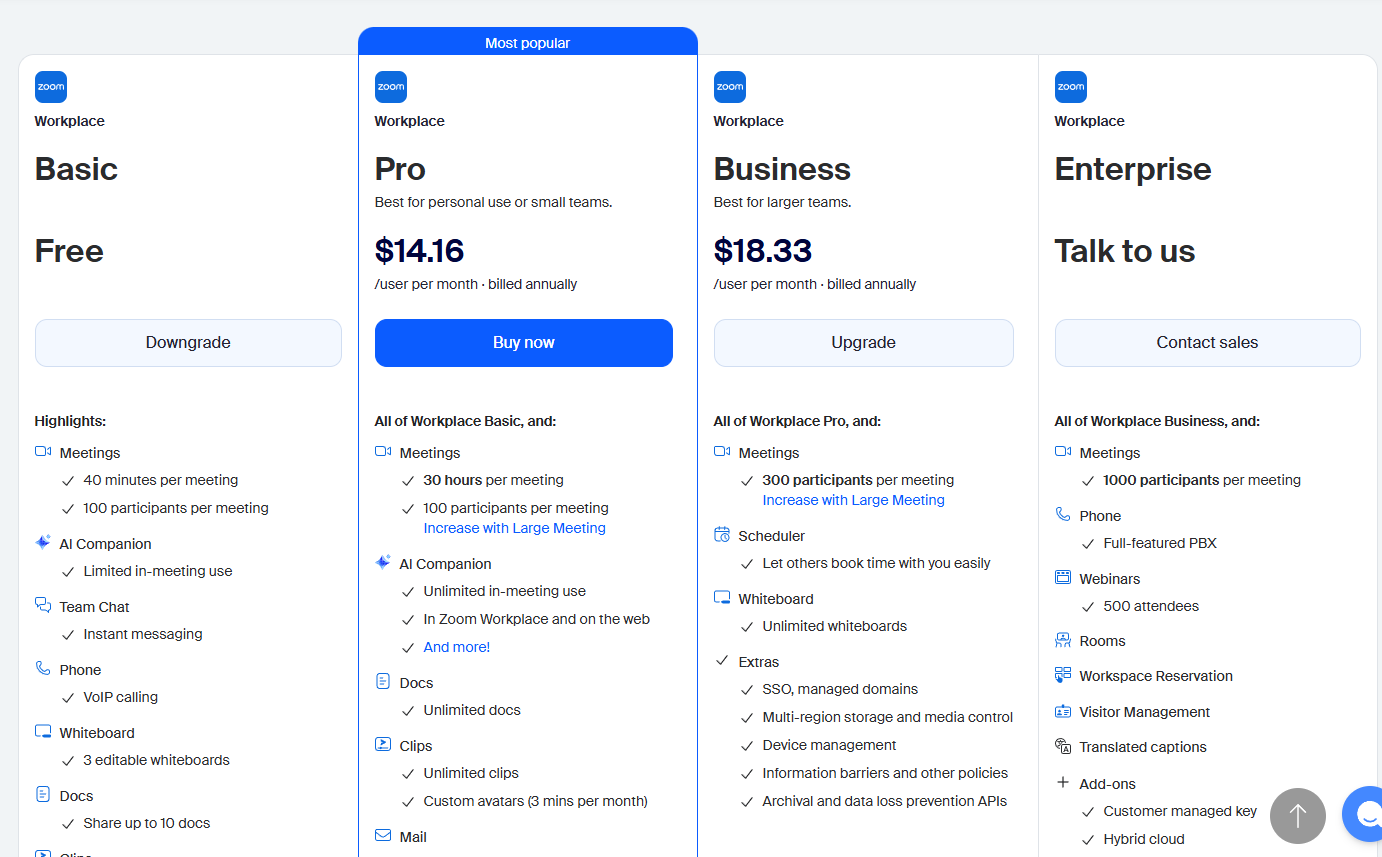Screen dimensions: 1382x857
Task: Expand the Add-ons plus icon
Action: 1063,783
